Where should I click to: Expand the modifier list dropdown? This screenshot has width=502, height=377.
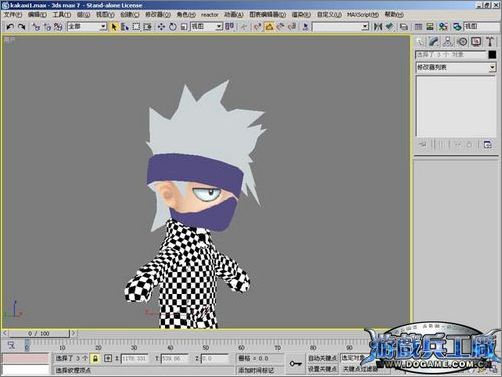click(455, 68)
